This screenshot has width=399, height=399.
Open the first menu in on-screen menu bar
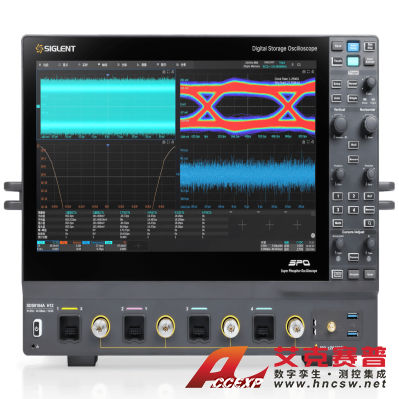pos(44,65)
